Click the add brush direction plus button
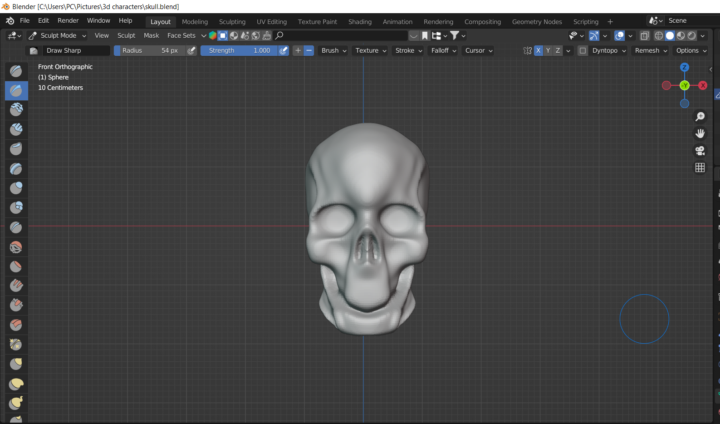This screenshot has width=720, height=424. [x=298, y=50]
